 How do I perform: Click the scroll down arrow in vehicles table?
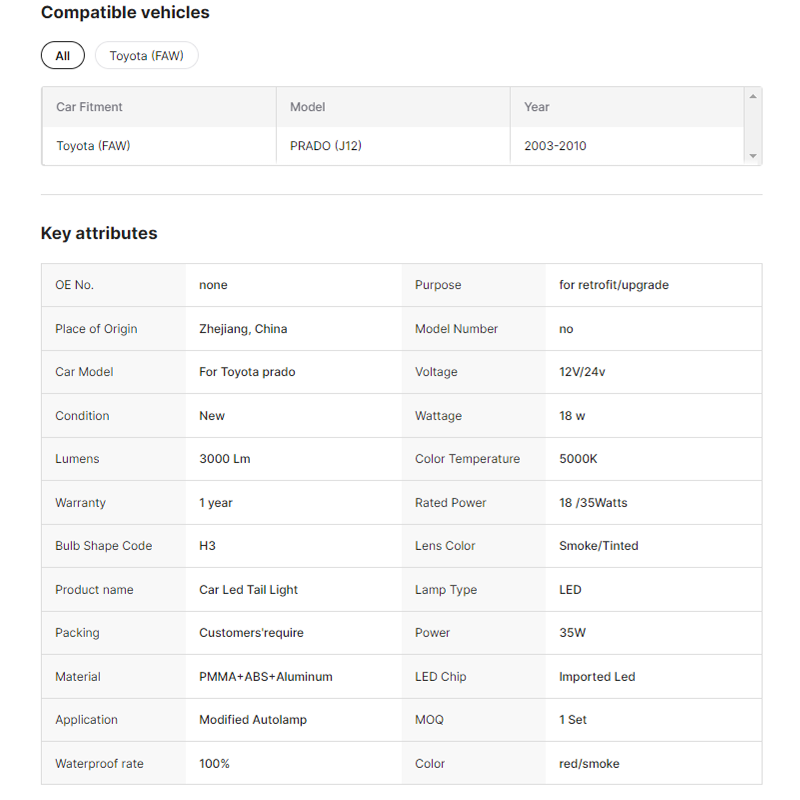tap(752, 156)
